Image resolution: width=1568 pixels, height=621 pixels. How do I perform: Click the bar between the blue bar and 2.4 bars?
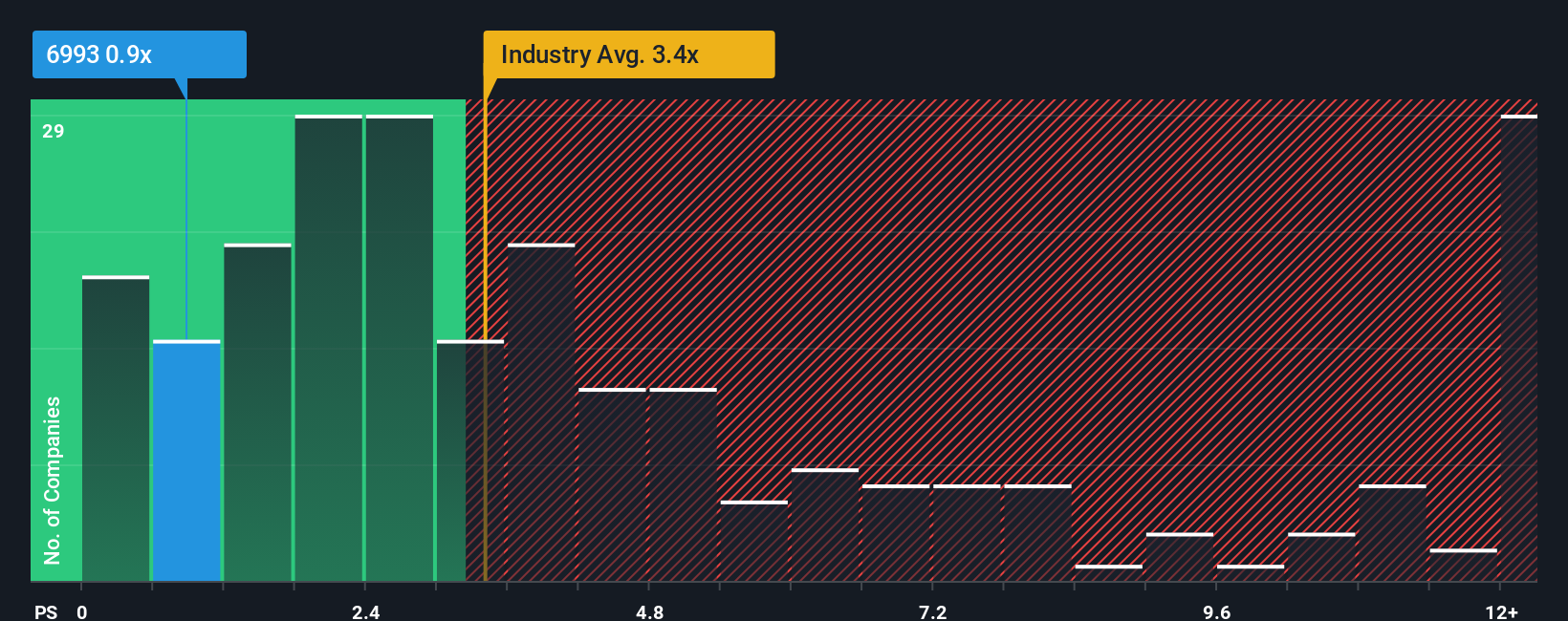tap(257, 413)
